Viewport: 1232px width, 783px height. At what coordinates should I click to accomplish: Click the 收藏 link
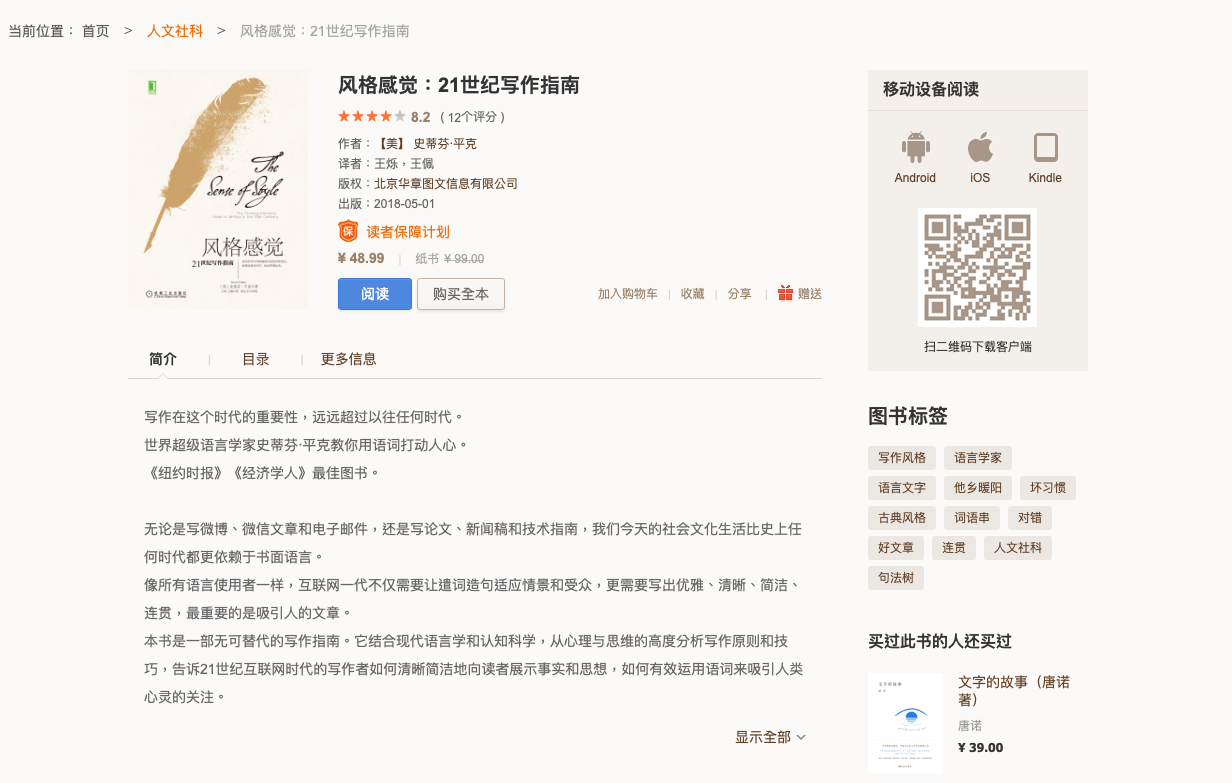click(x=693, y=294)
